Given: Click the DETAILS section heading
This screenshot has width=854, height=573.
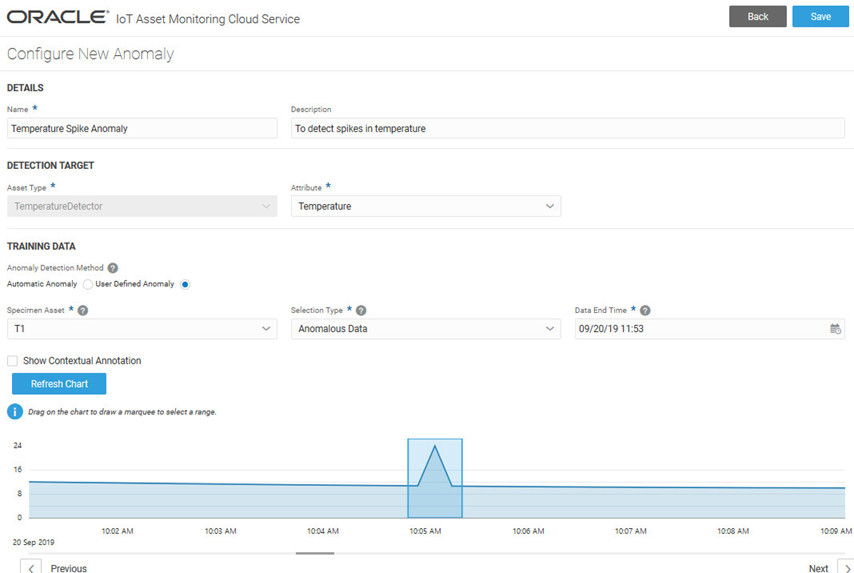Looking at the screenshot, I should pyautogui.click(x=25, y=88).
